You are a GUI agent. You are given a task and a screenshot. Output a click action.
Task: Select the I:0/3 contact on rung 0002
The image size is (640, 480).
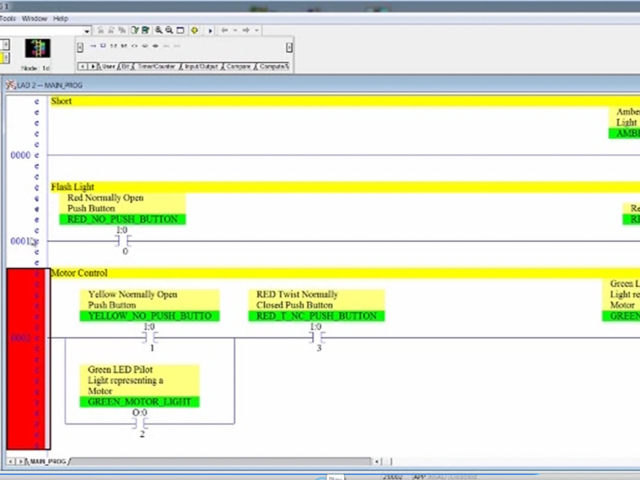coord(317,338)
